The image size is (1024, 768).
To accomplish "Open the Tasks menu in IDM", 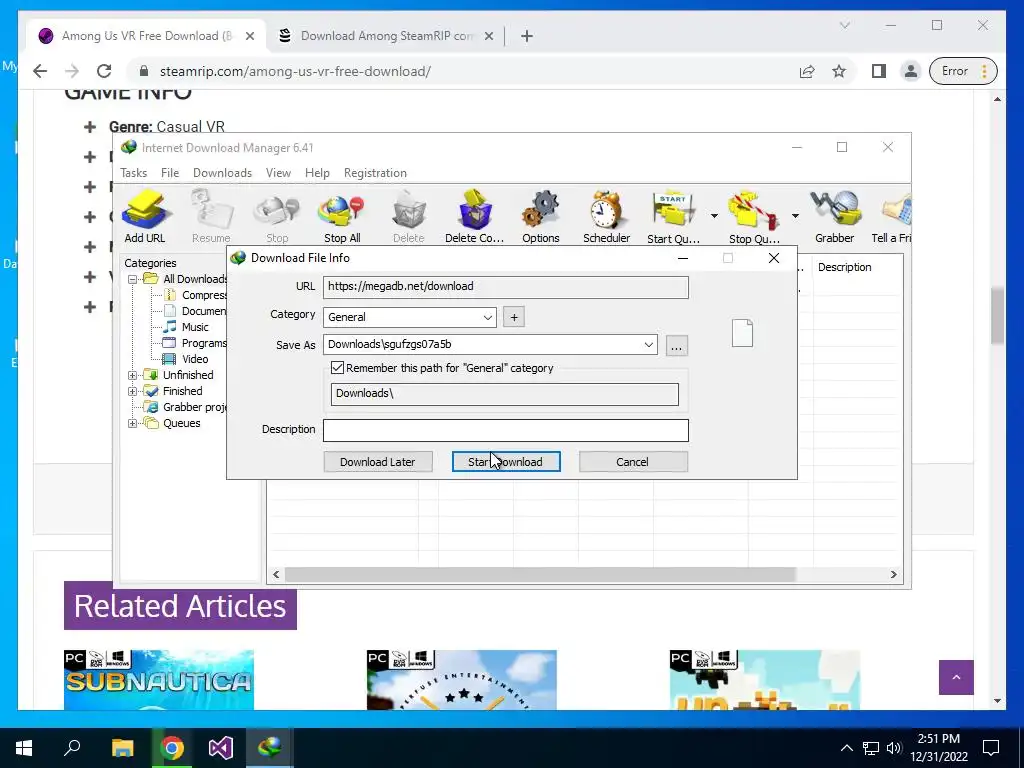I will tap(133, 173).
